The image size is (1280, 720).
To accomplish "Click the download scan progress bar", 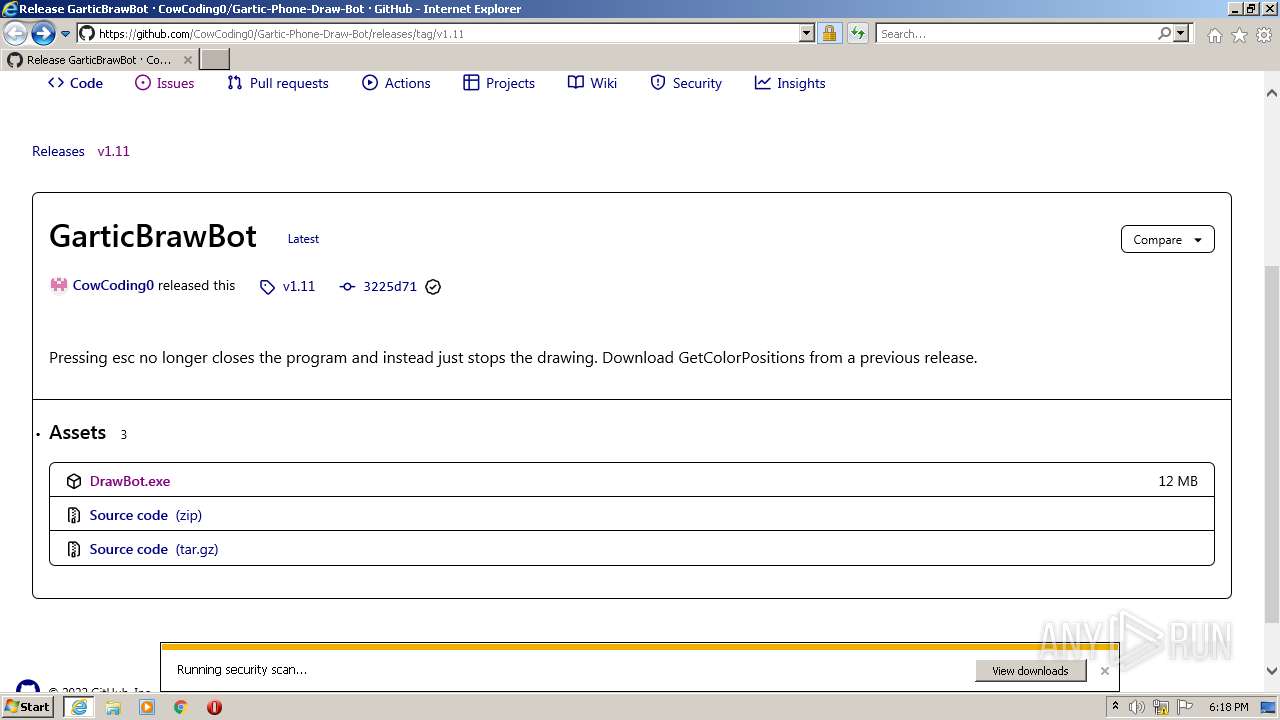I will click(640, 647).
